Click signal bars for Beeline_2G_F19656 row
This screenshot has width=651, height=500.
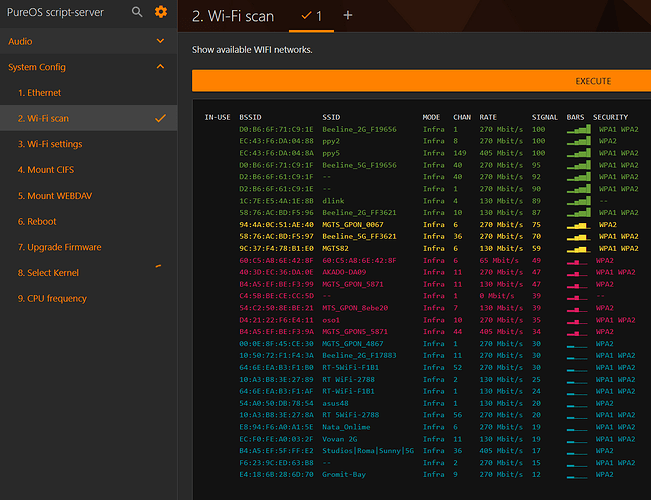point(579,129)
